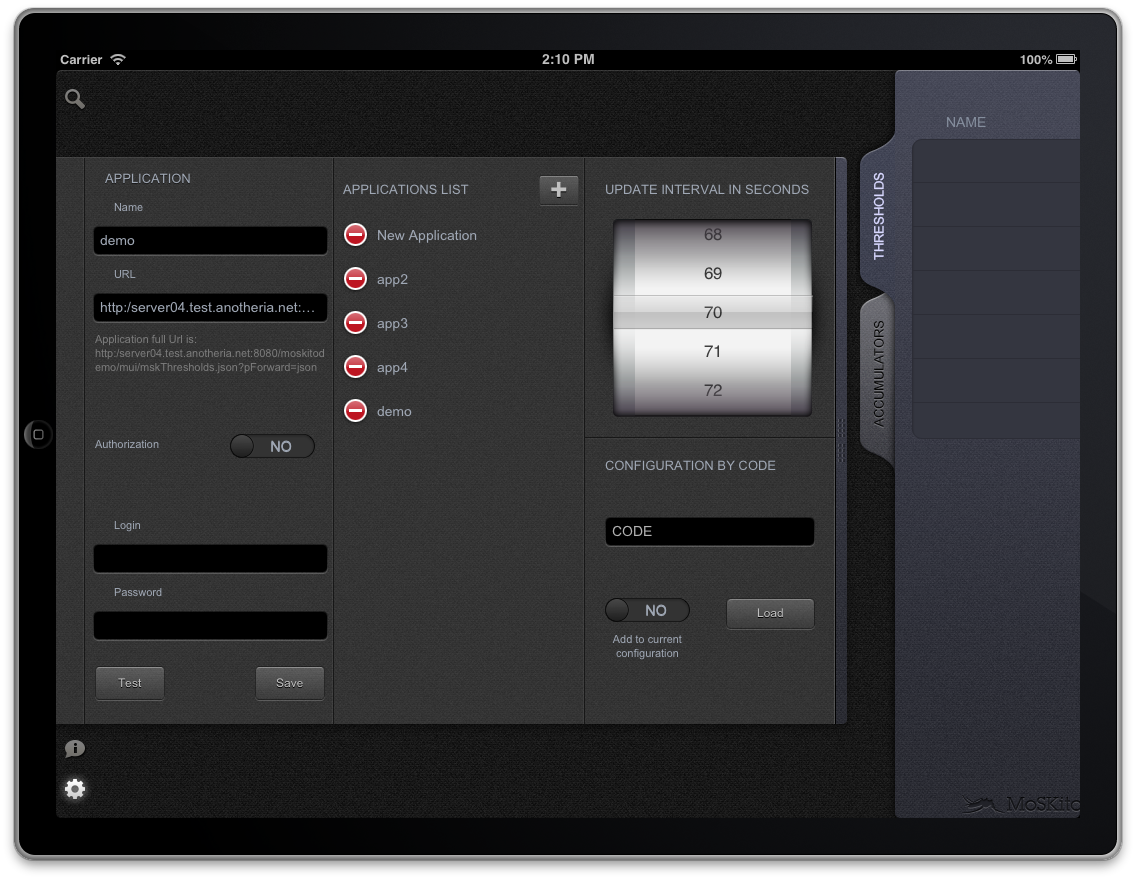
Task: Select value 68 in interval picker
Action: [713, 235]
